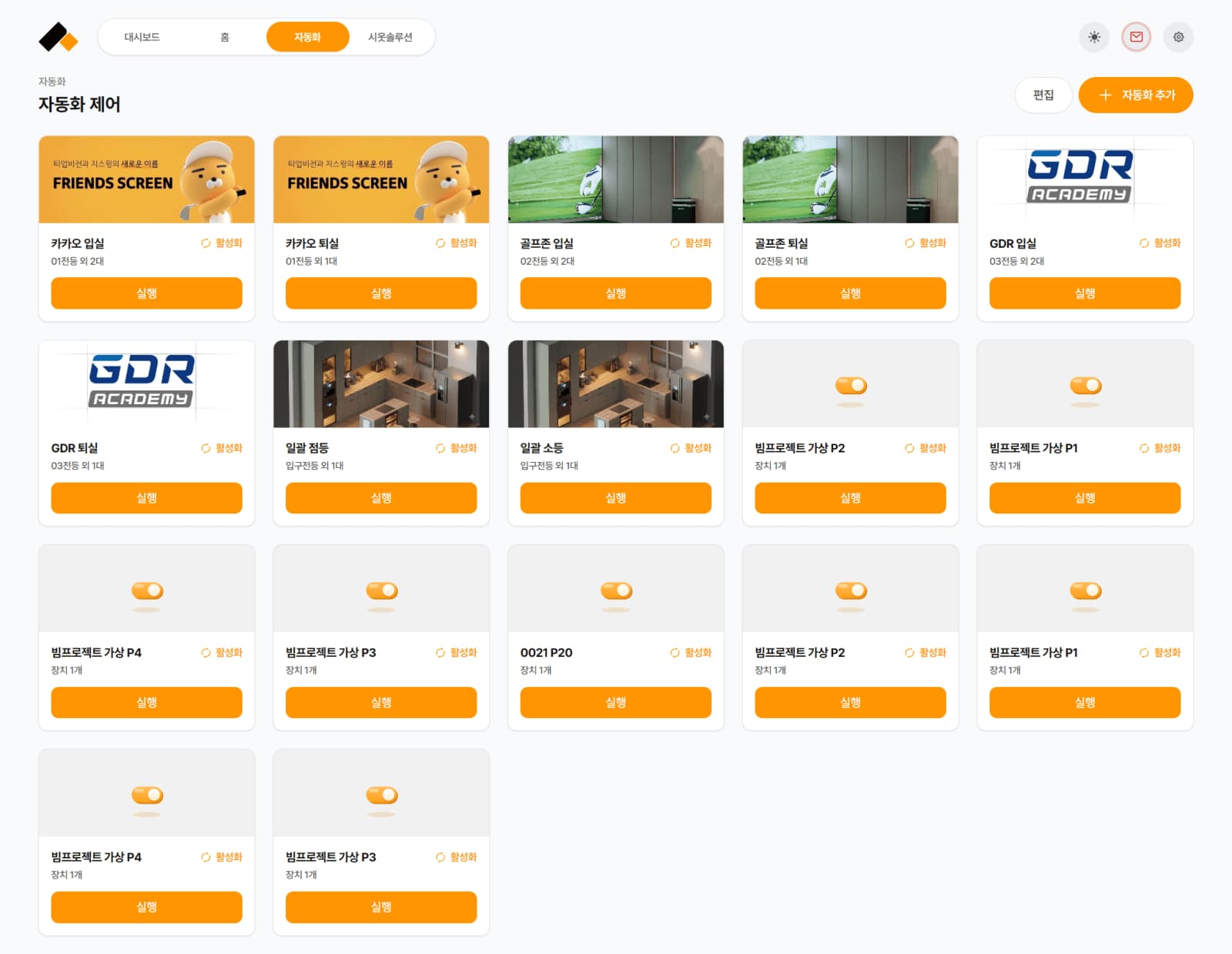Click 활성화 status icon on 골프존 입실 card
1232x954 pixels.
[x=675, y=243]
